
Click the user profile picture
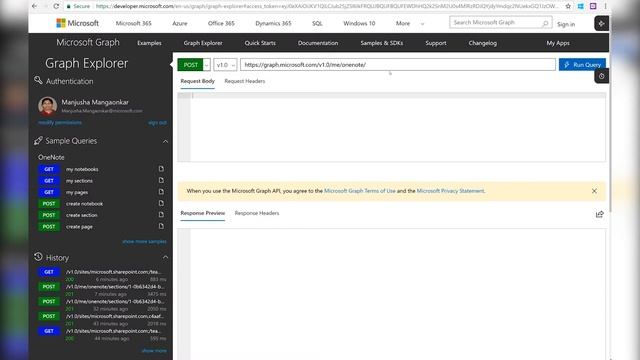[47, 106]
